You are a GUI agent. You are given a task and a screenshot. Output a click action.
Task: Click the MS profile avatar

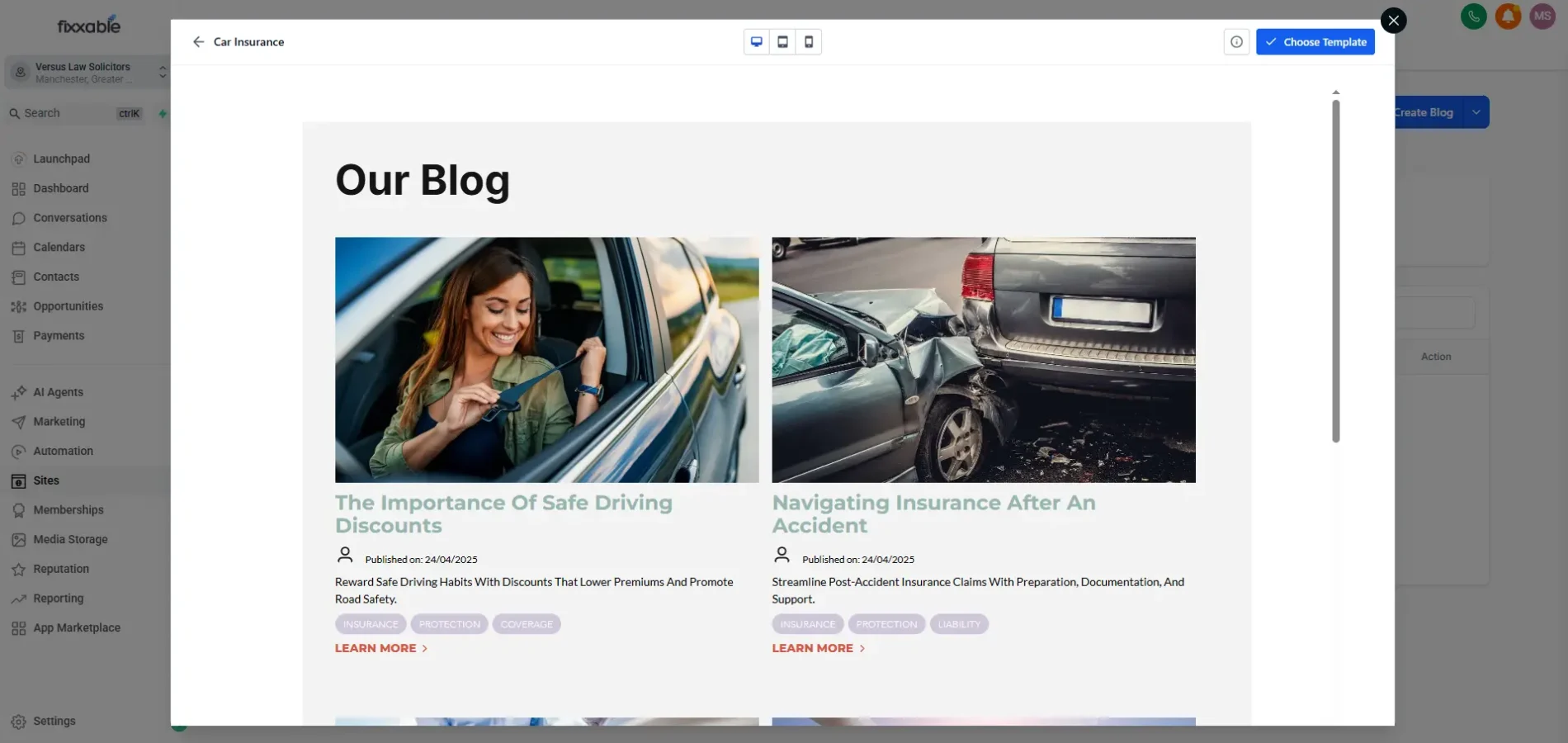click(x=1542, y=16)
